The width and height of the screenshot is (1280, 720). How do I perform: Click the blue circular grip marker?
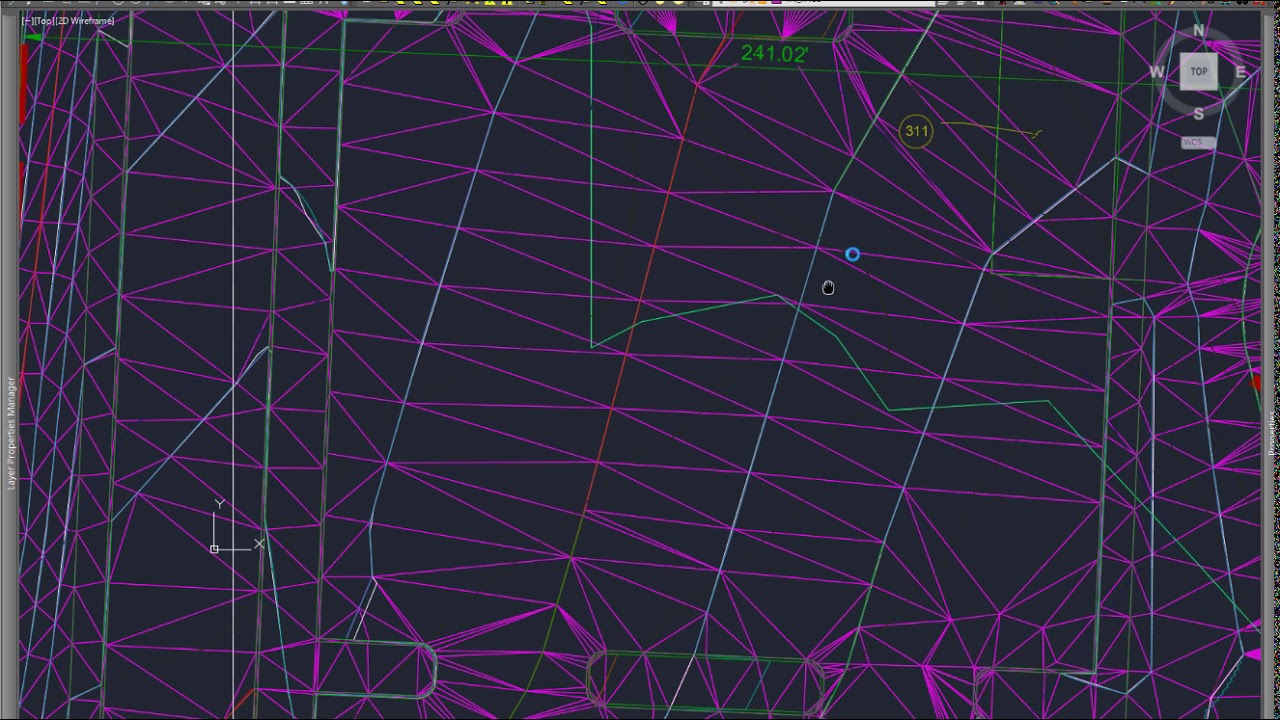pyautogui.click(x=852, y=255)
